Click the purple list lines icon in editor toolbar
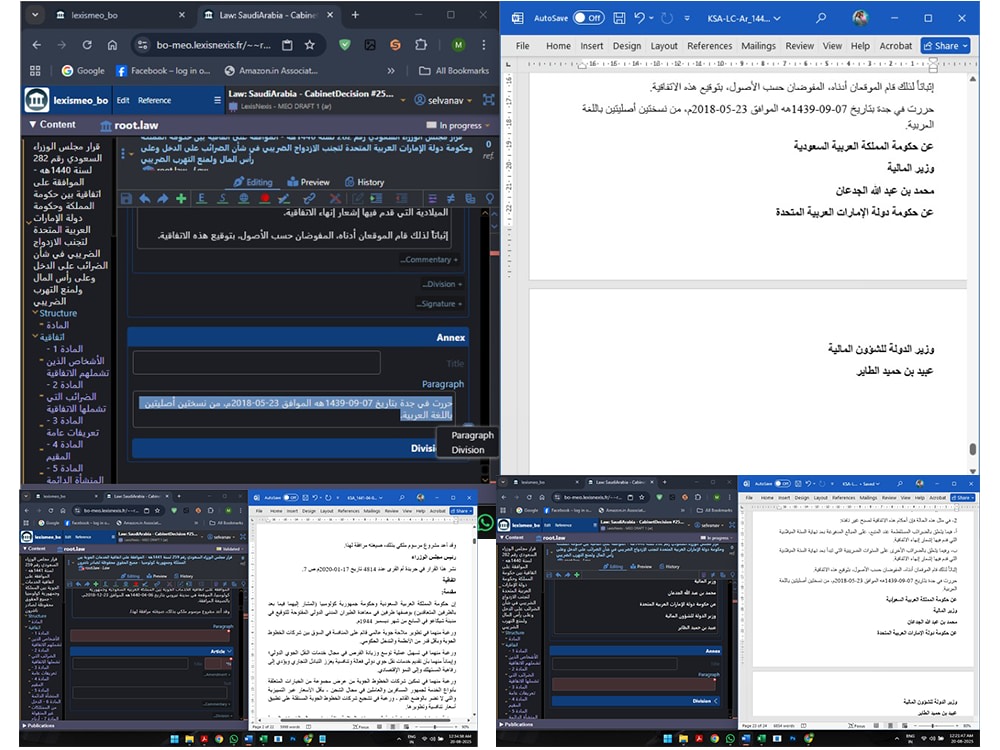 pyautogui.click(x=432, y=199)
